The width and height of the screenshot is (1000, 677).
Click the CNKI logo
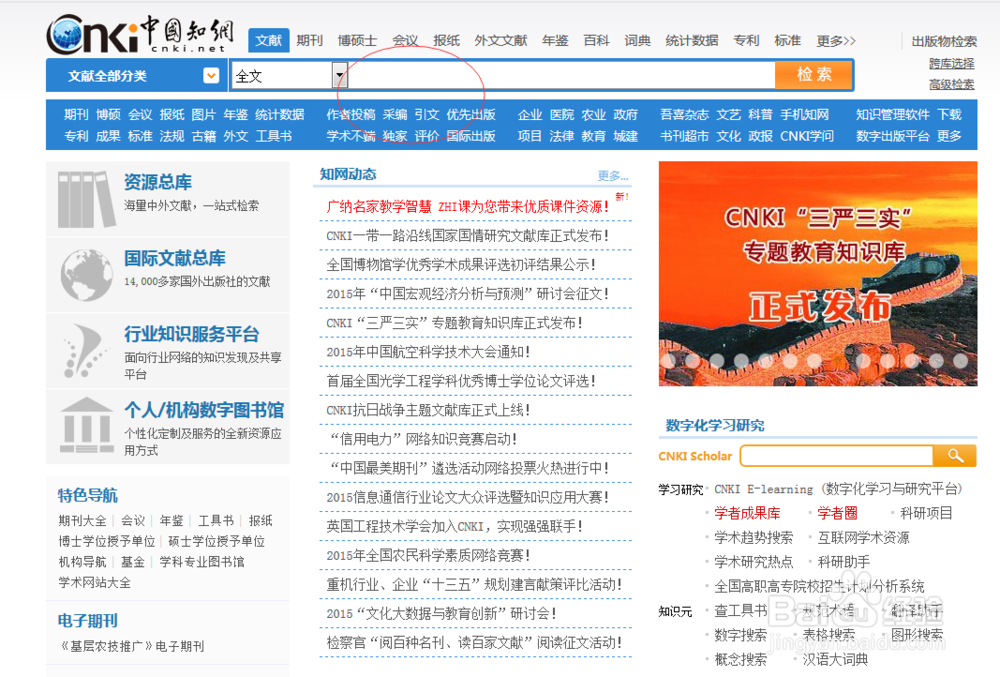click(140, 34)
